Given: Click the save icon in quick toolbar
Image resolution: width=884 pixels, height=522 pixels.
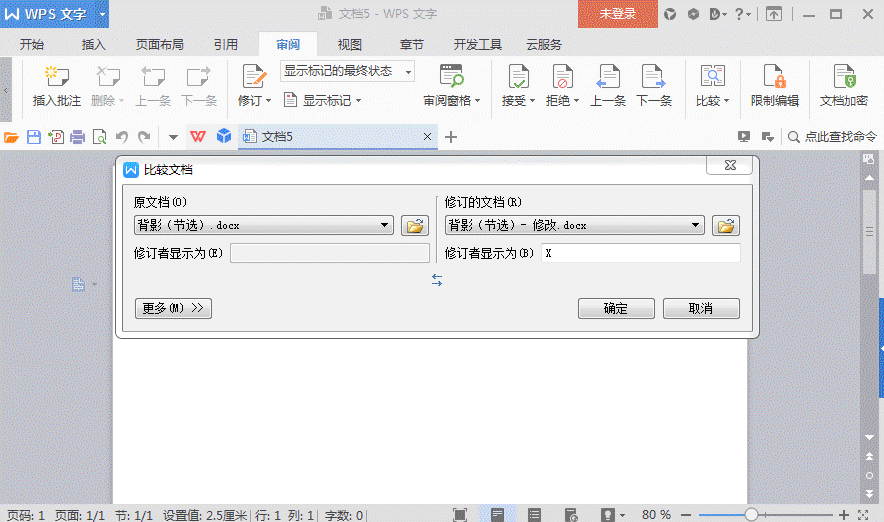Looking at the screenshot, I should (34, 137).
